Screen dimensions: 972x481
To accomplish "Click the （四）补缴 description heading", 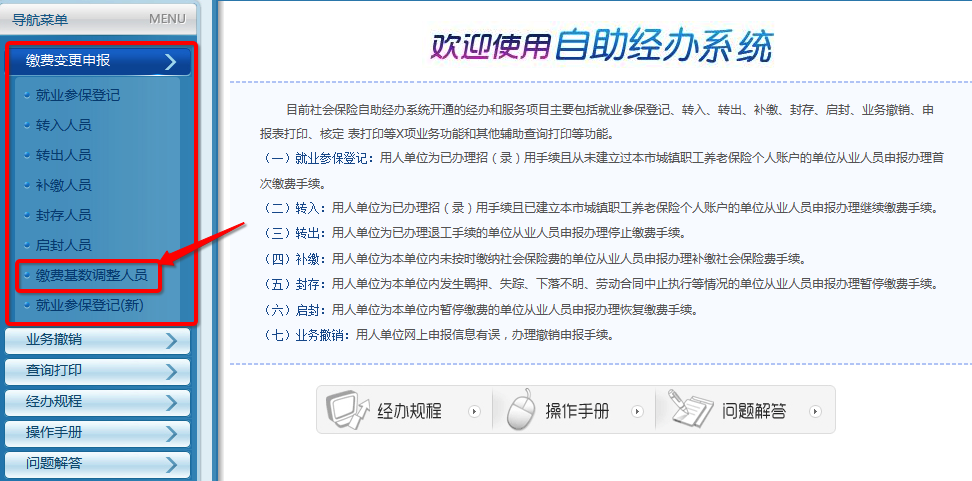I will click(294, 258).
